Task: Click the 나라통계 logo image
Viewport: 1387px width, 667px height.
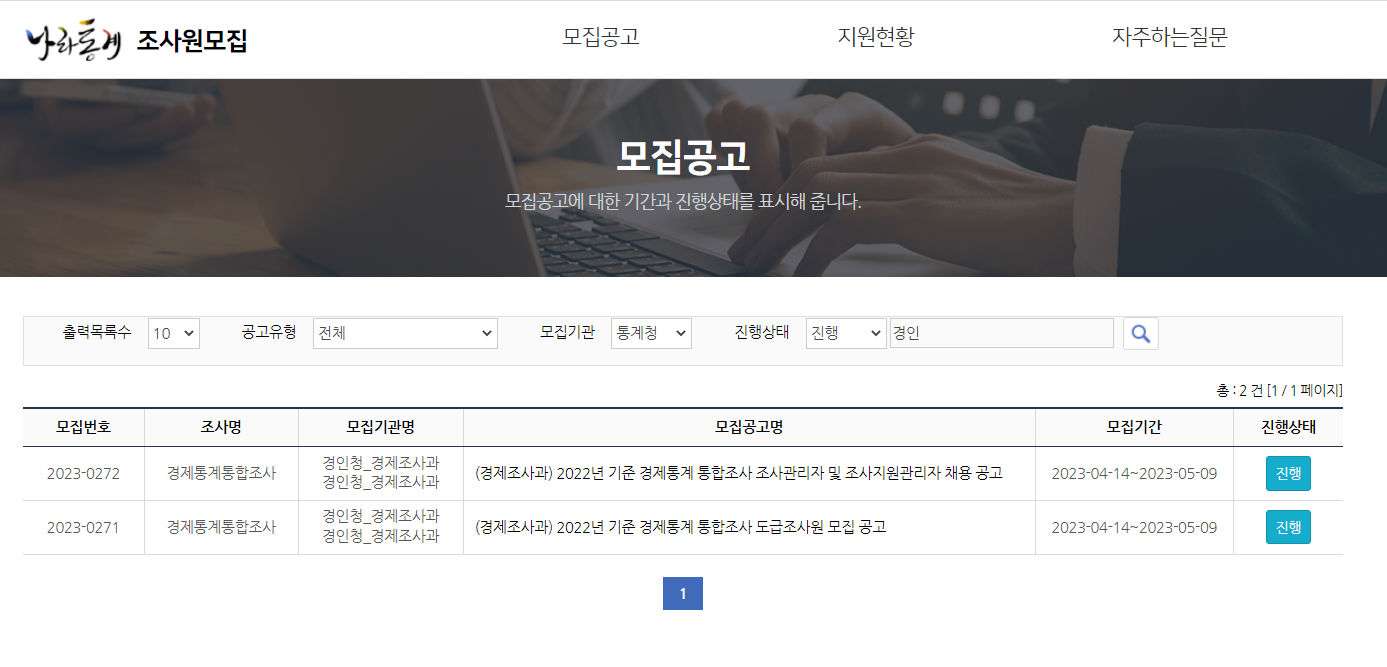Action: [74, 40]
